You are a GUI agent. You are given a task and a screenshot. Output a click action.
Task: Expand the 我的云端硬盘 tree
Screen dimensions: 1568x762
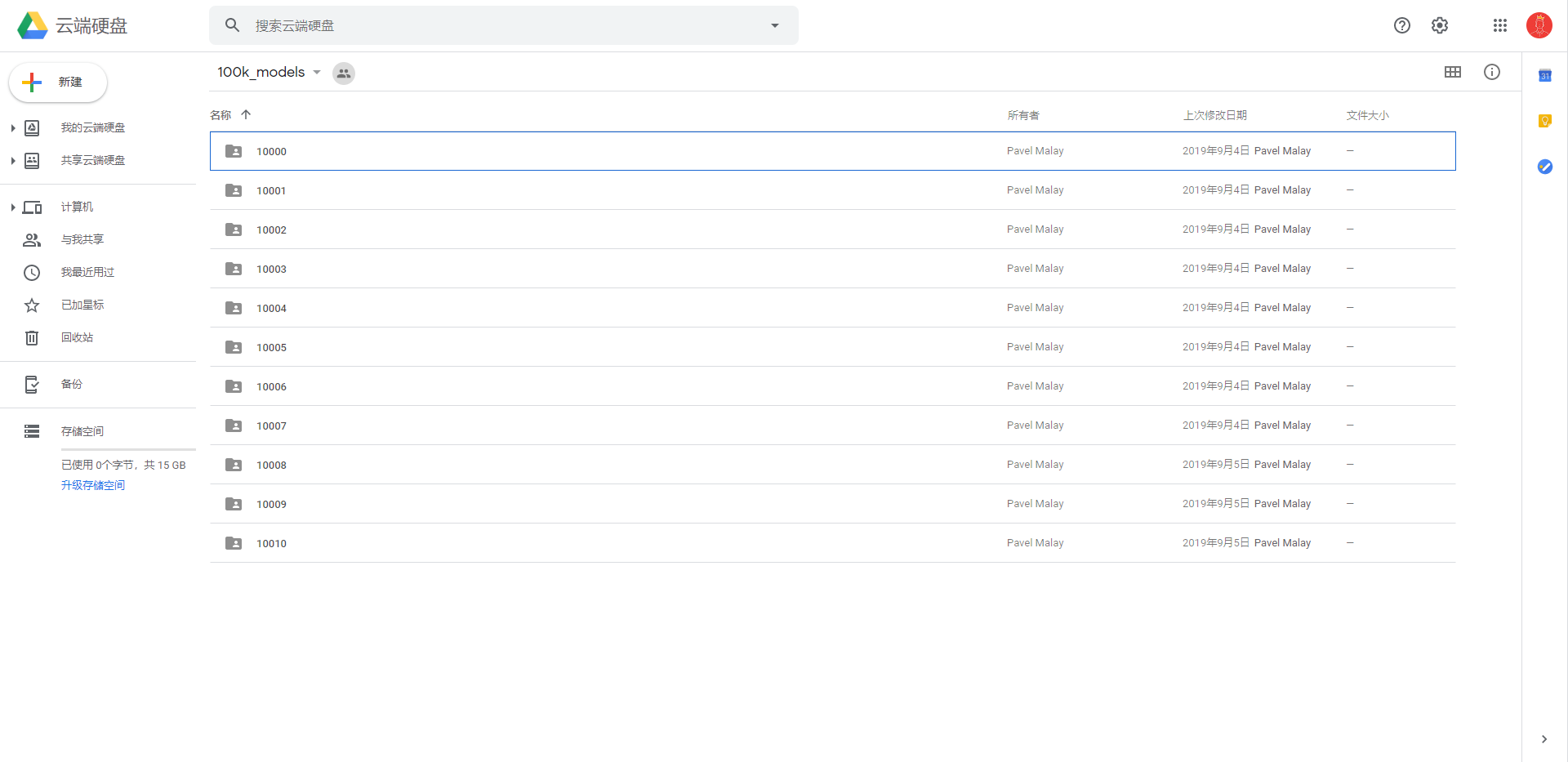13,128
